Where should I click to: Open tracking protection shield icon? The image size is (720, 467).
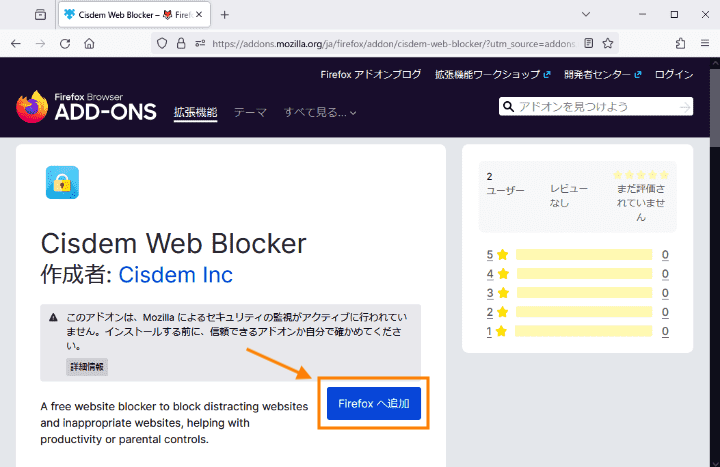point(162,44)
